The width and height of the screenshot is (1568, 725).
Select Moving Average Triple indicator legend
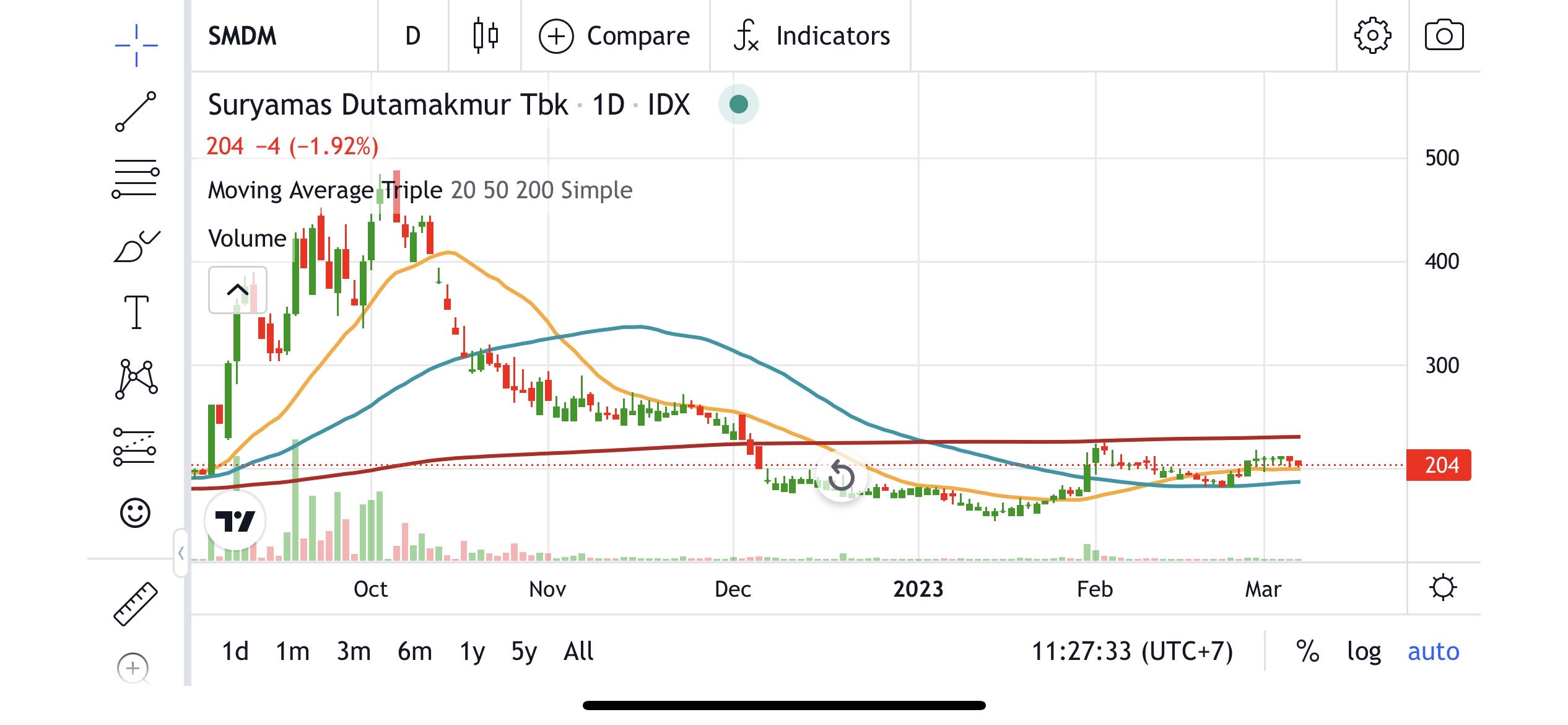point(420,190)
